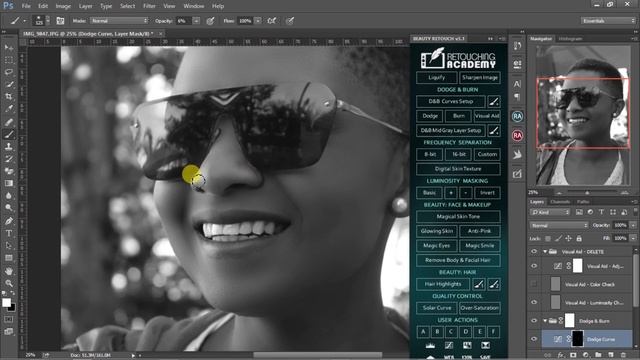Hide the Dodge Curve layer
640x360 pixels.
coord(534,339)
